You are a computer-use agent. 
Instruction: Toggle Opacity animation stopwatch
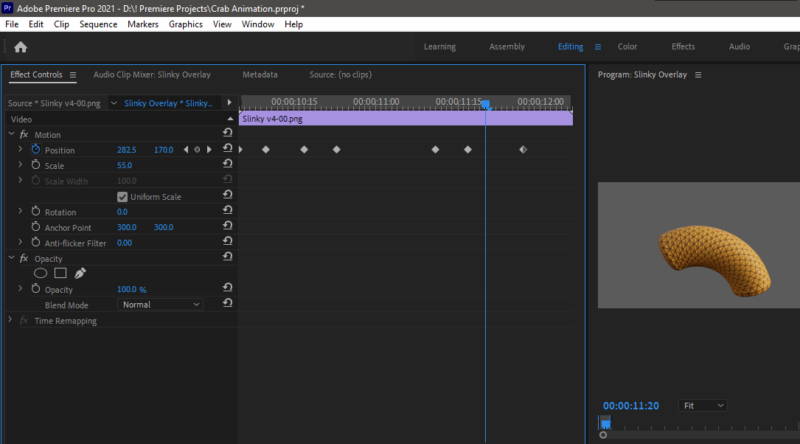pyautogui.click(x=36, y=289)
